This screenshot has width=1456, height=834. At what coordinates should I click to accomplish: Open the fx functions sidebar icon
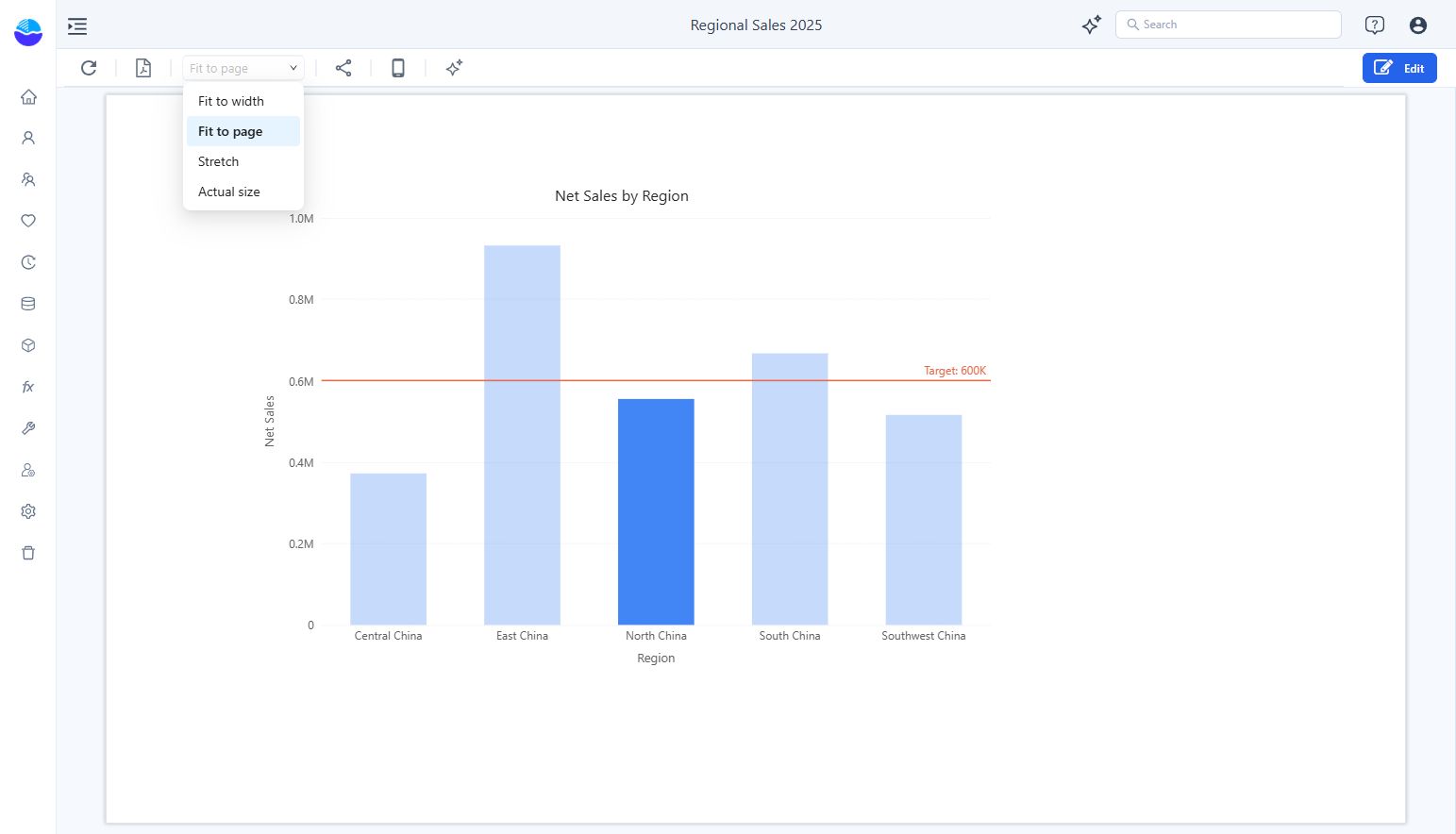[28, 387]
